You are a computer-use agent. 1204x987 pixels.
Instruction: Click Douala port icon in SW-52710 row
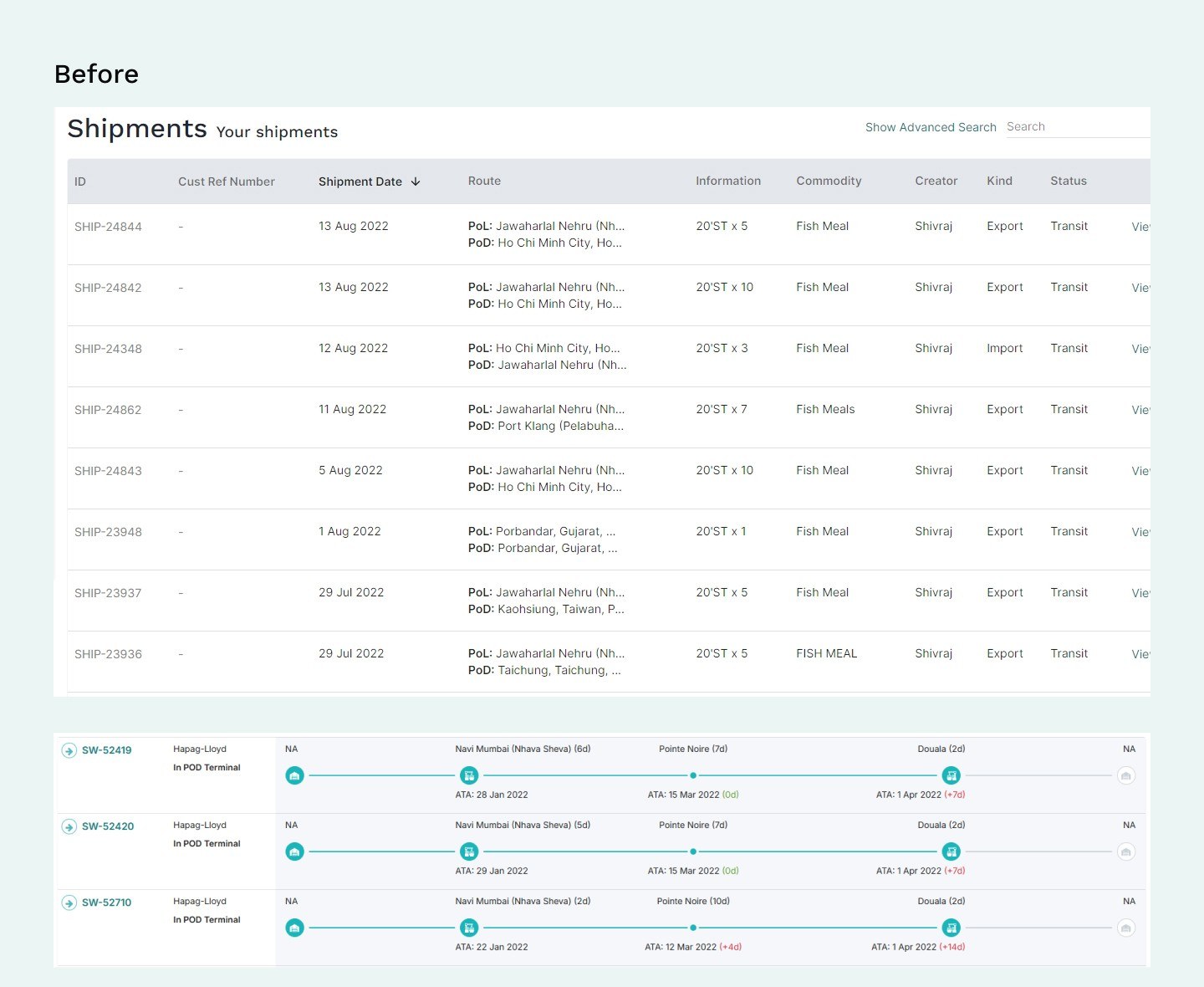click(x=951, y=928)
